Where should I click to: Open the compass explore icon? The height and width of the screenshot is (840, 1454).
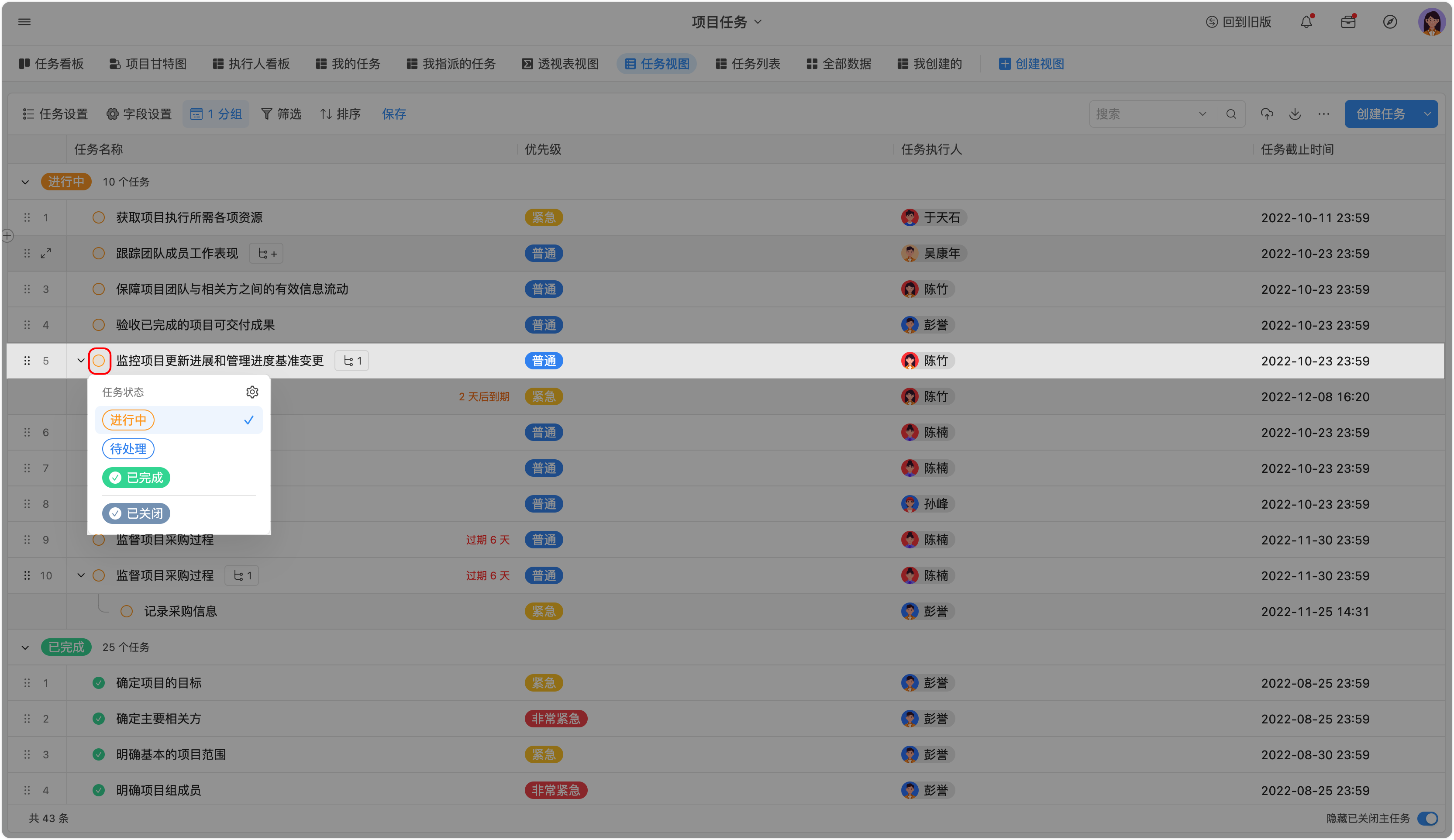click(x=1390, y=22)
